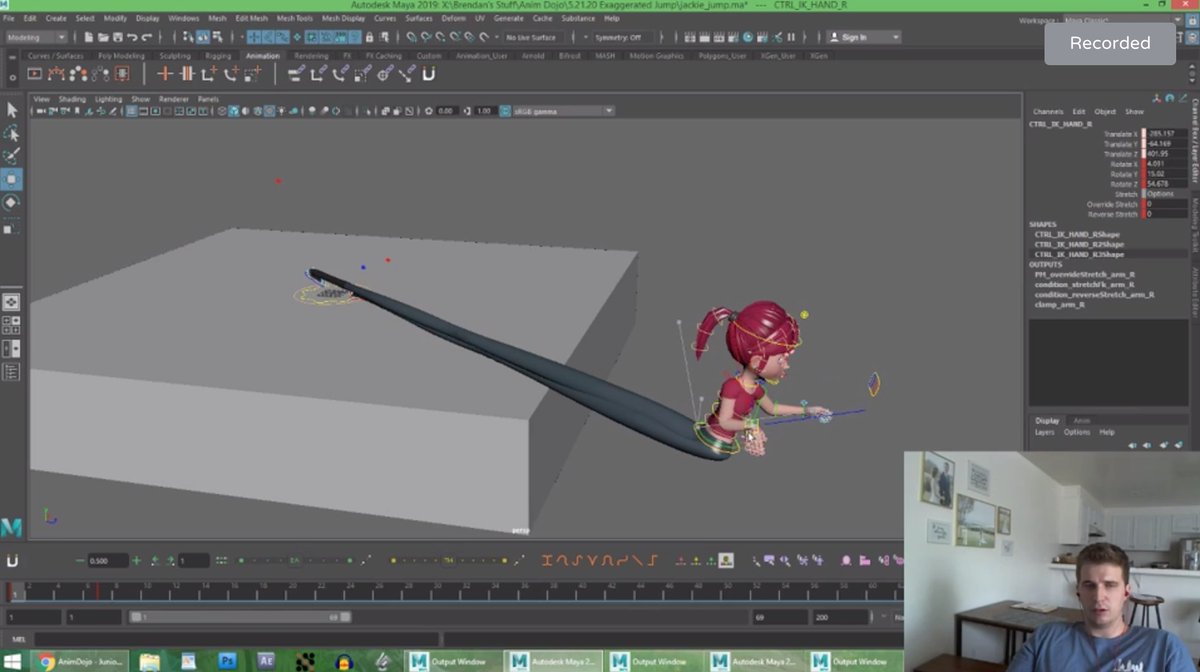Click the Undo arrow icon

click(132, 37)
